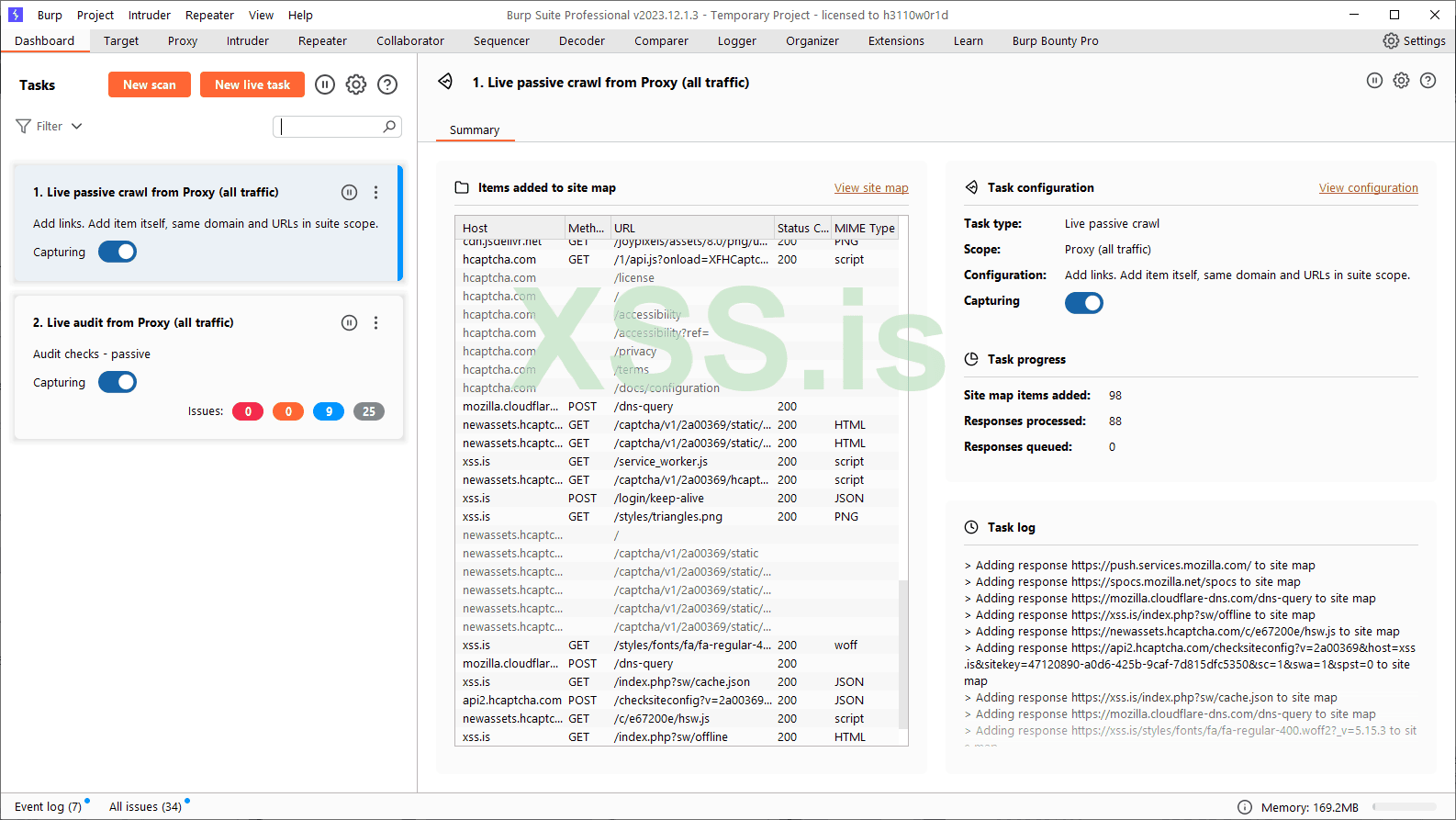Click the tasks search input field
This screenshot has height=820, width=1456.
tap(330, 127)
